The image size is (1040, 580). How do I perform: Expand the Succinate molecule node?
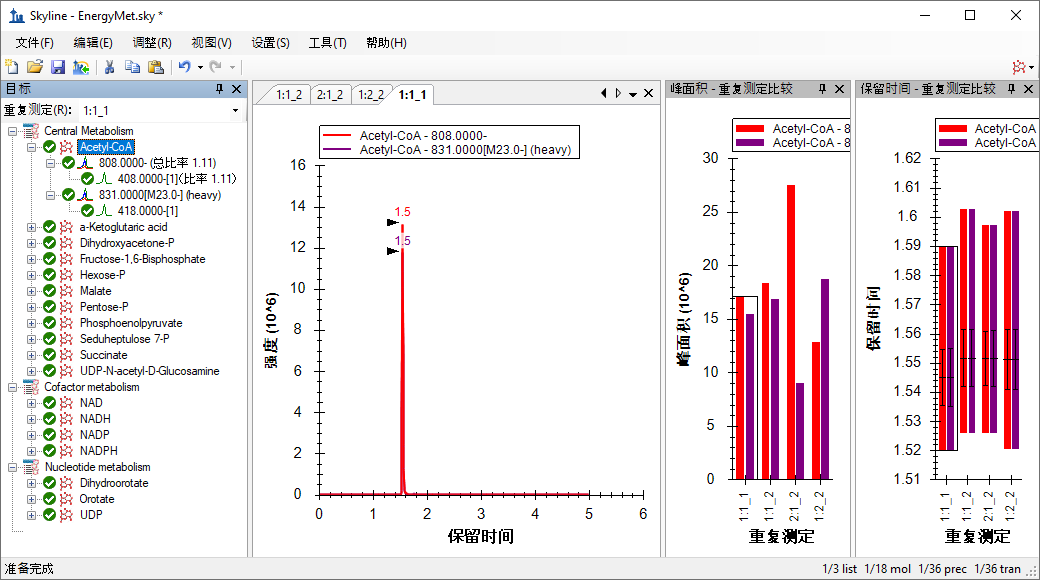31,355
